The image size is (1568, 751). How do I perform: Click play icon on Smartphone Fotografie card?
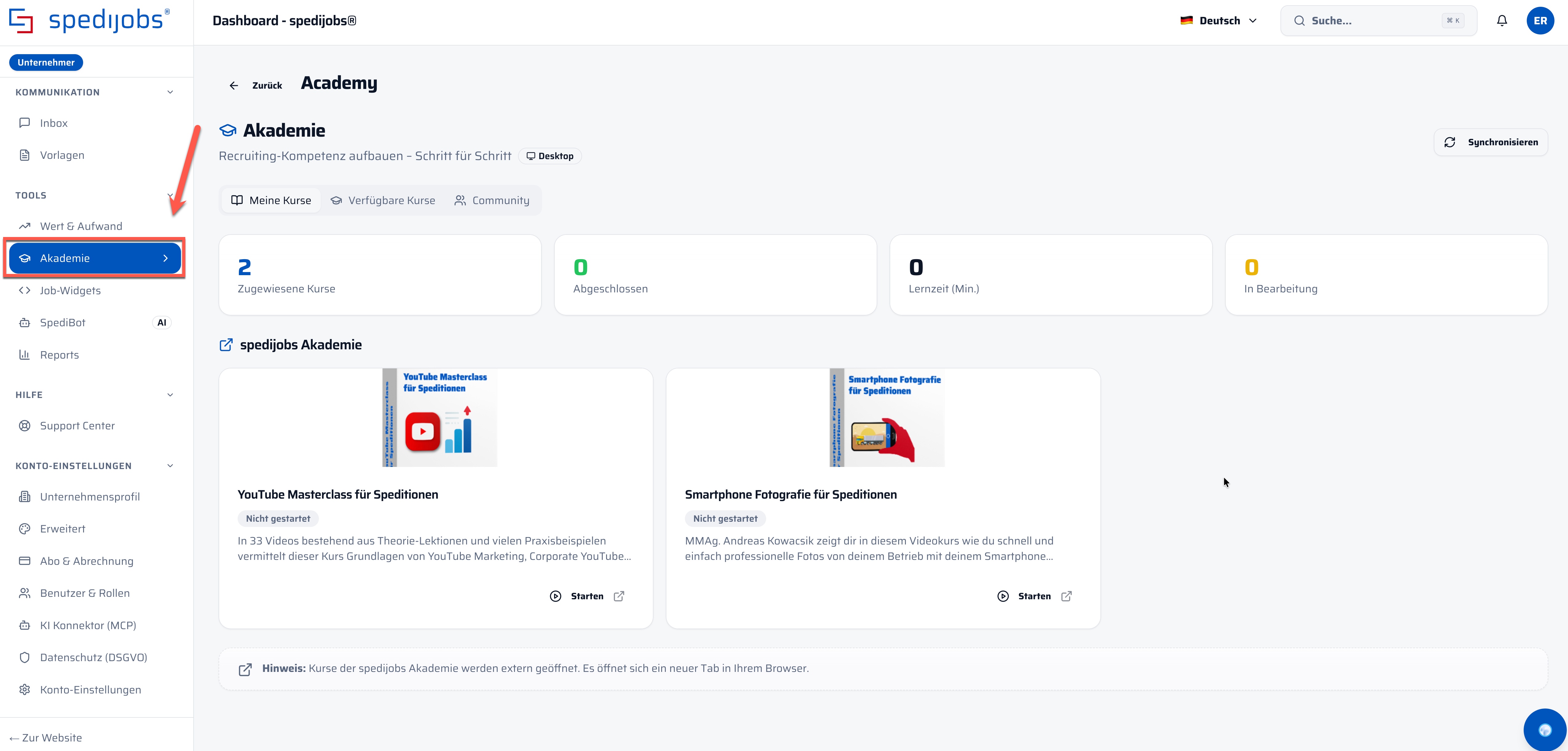[1003, 596]
